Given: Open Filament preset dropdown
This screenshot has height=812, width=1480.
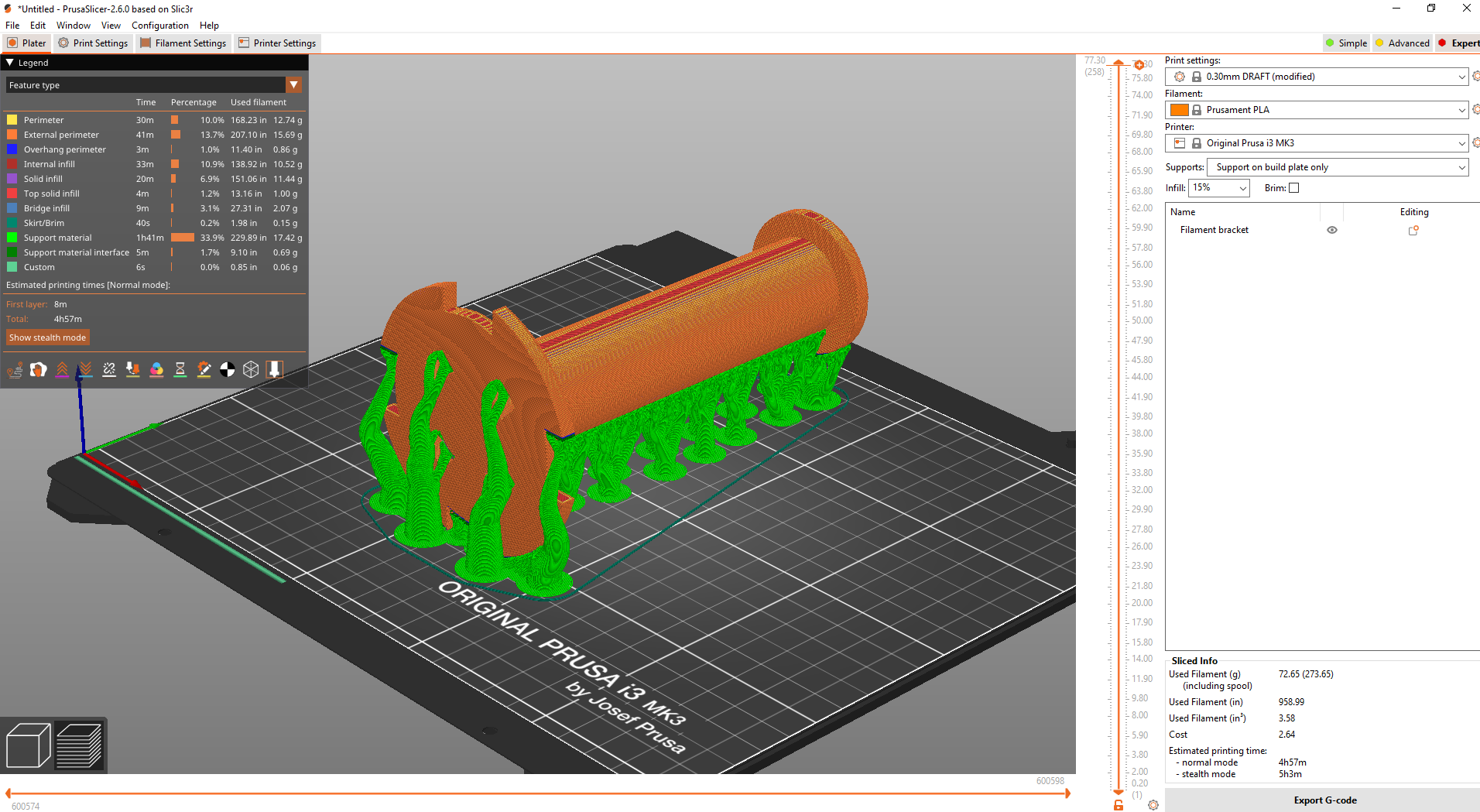Looking at the screenshot, I should tap(1316, 110).
